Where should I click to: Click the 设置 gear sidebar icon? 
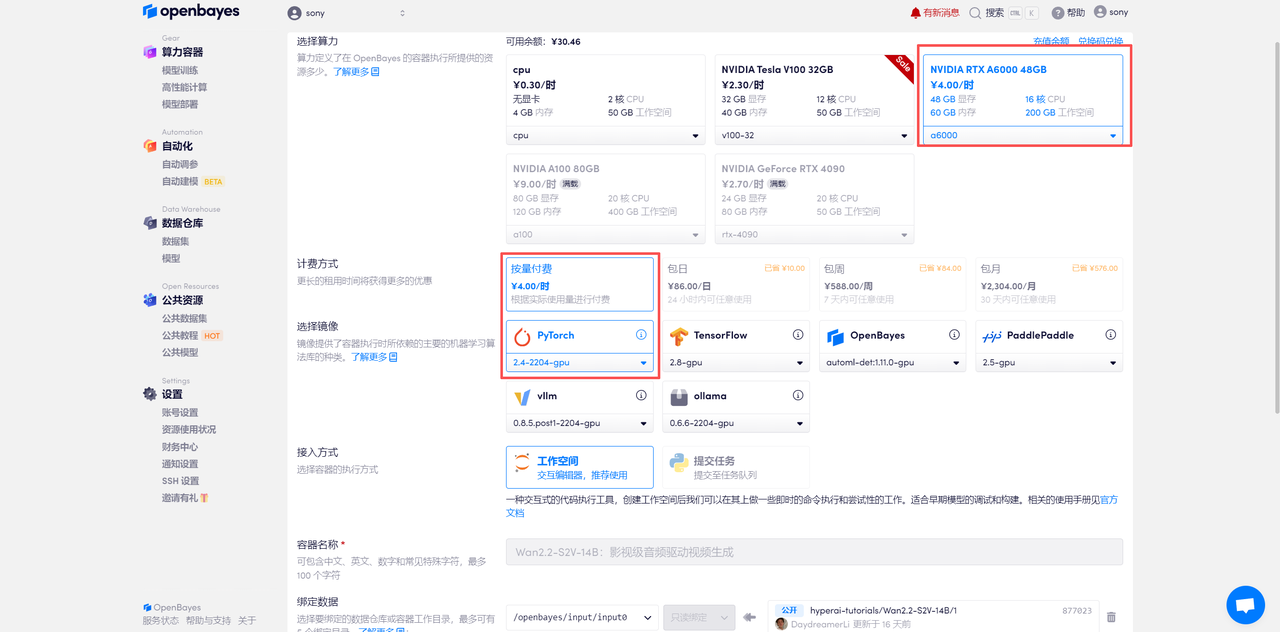pos(150,394)
